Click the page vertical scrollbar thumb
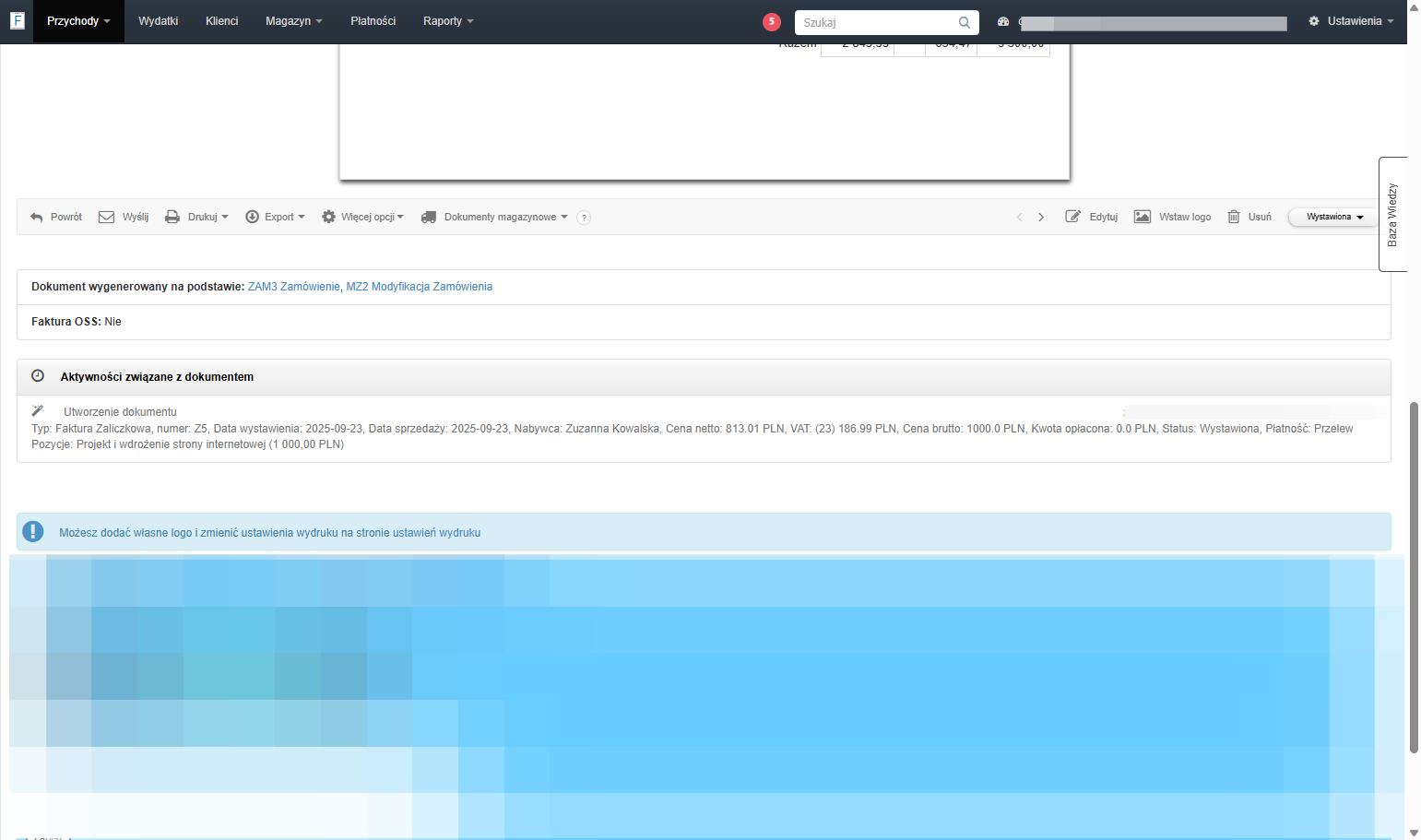The width and height of the screenshot is (1421, 840). click(1414, 577)
